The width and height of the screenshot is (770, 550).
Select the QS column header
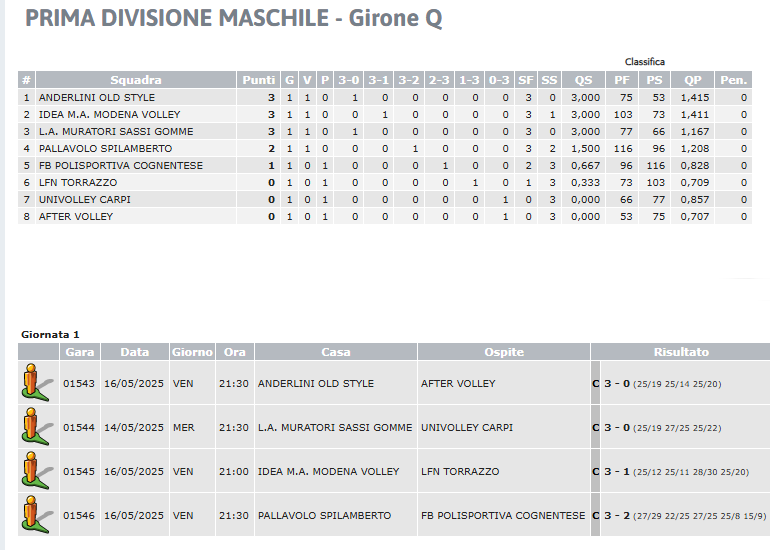(x=583, y=80)
